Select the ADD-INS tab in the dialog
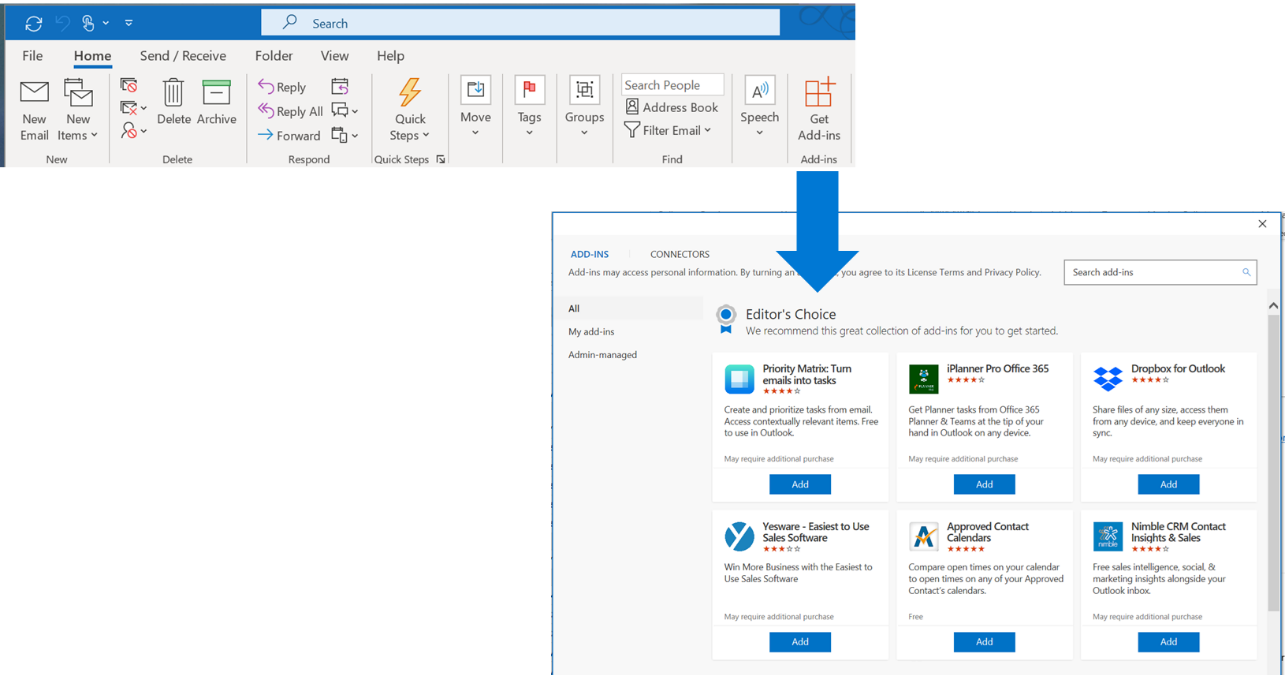Image resolution: width=1285 pixels, height=675 pixels. pos(589,254)
